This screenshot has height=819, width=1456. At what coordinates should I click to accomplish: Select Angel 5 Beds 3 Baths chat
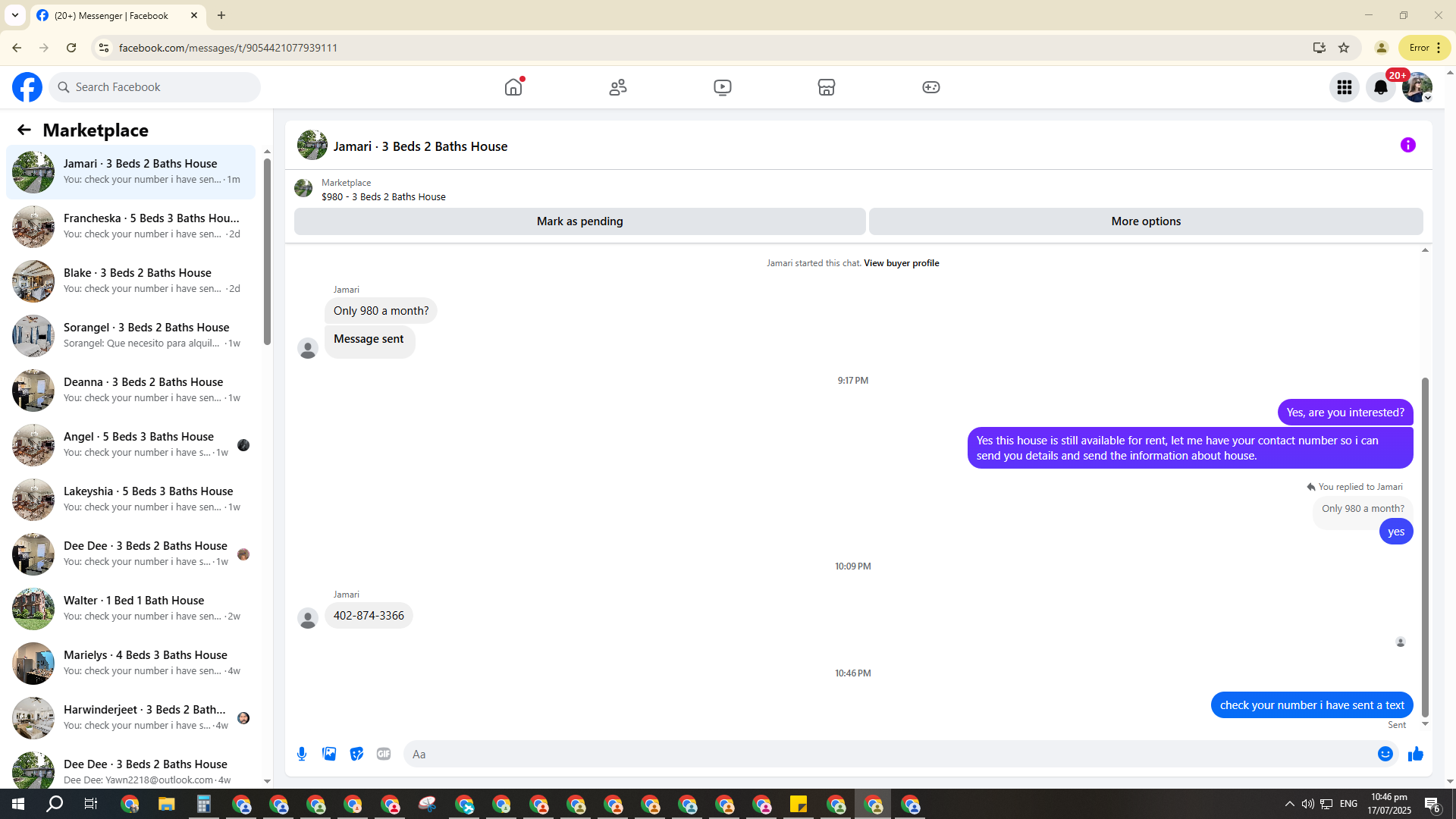pos(130,445)
